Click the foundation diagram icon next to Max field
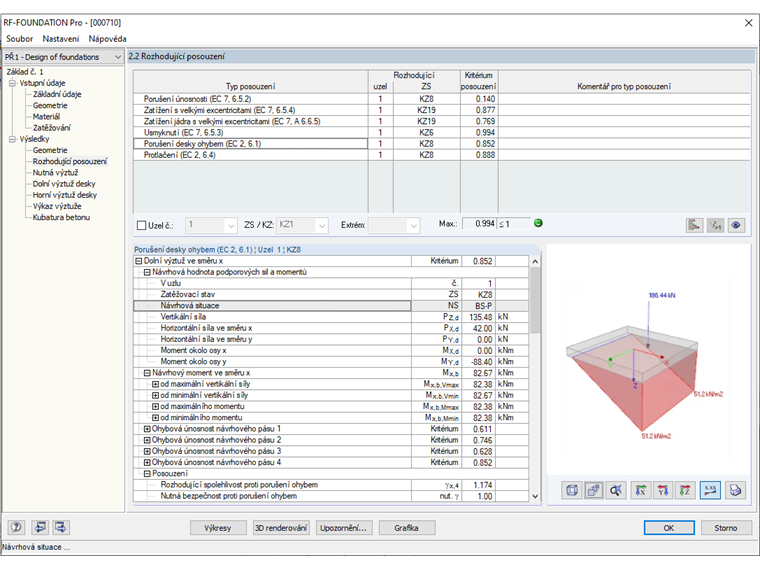This screenshot has height=570, width=760. coord(694,225)
